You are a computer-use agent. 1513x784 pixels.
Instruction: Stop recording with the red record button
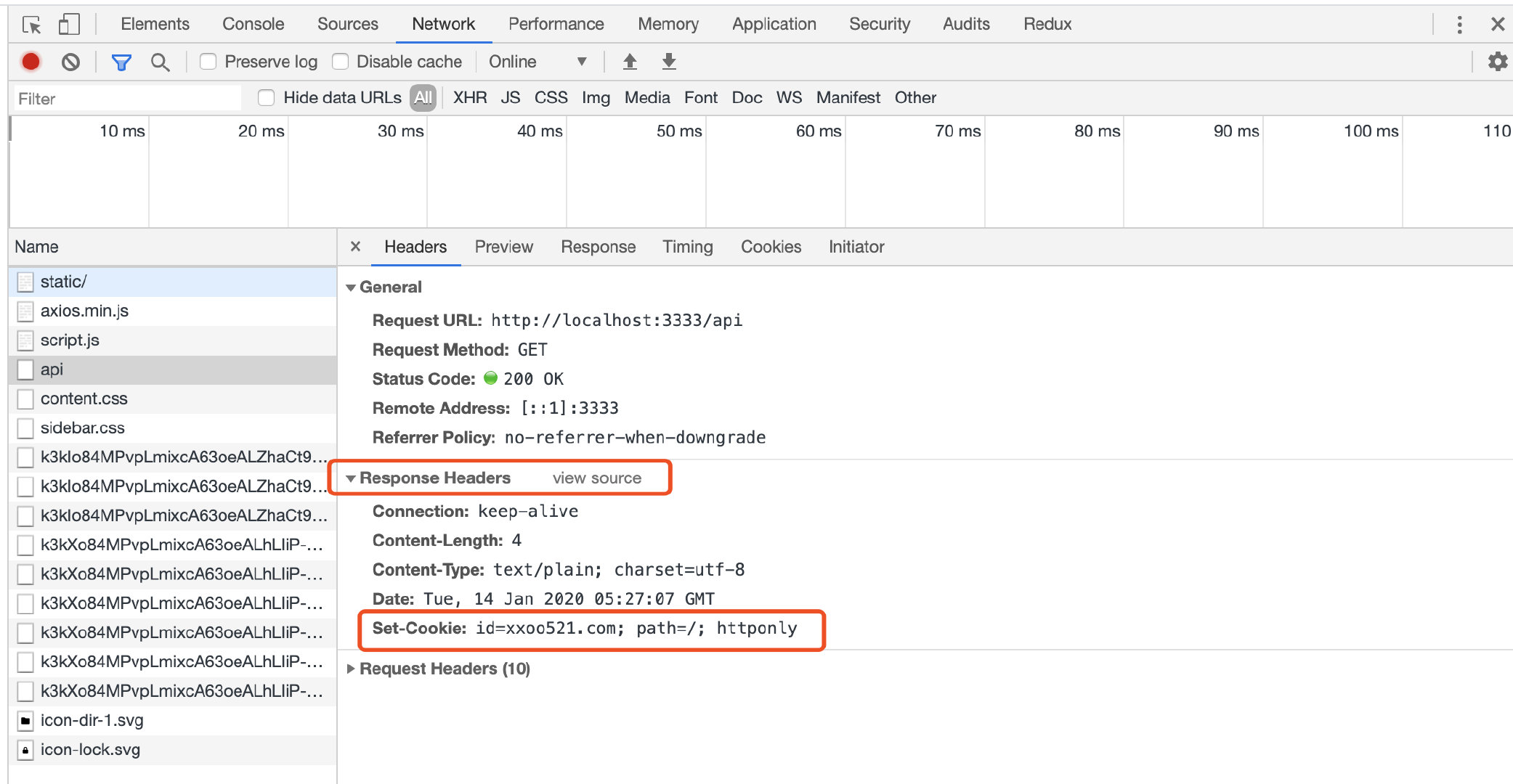(x=31, y=62)
